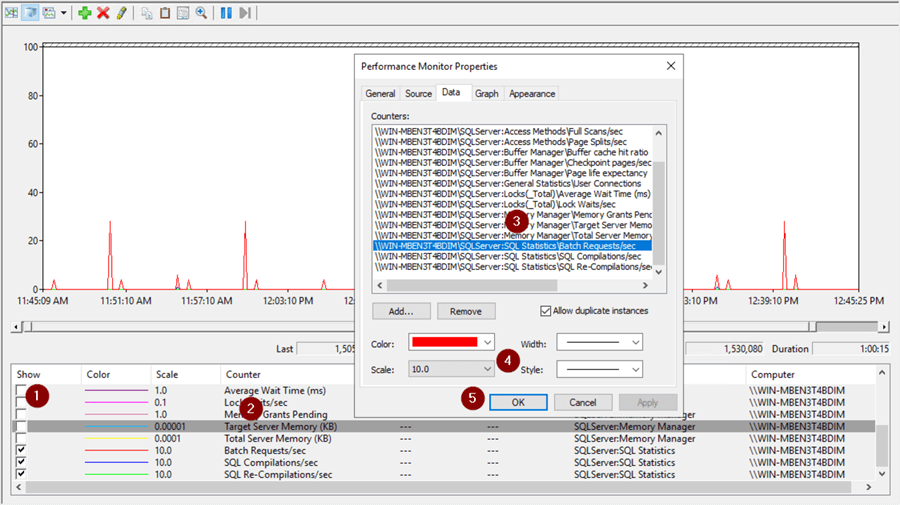Screen dimensions: 900x505
Task: Open graph type dropdown arrow in toolbar
Action: [63, 13]
